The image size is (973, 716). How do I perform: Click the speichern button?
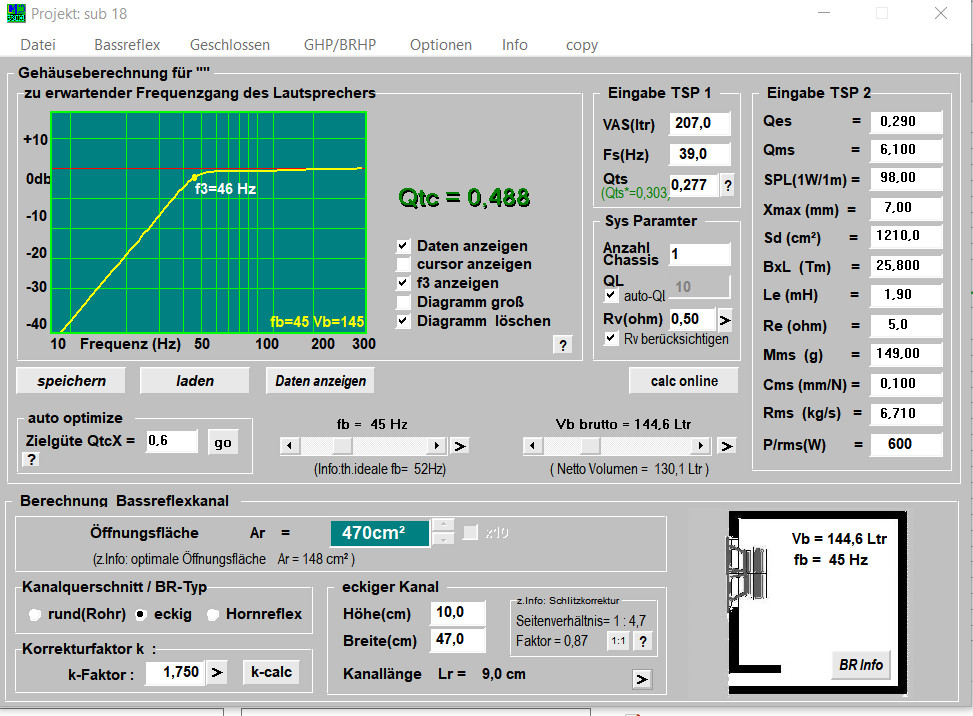71,381
